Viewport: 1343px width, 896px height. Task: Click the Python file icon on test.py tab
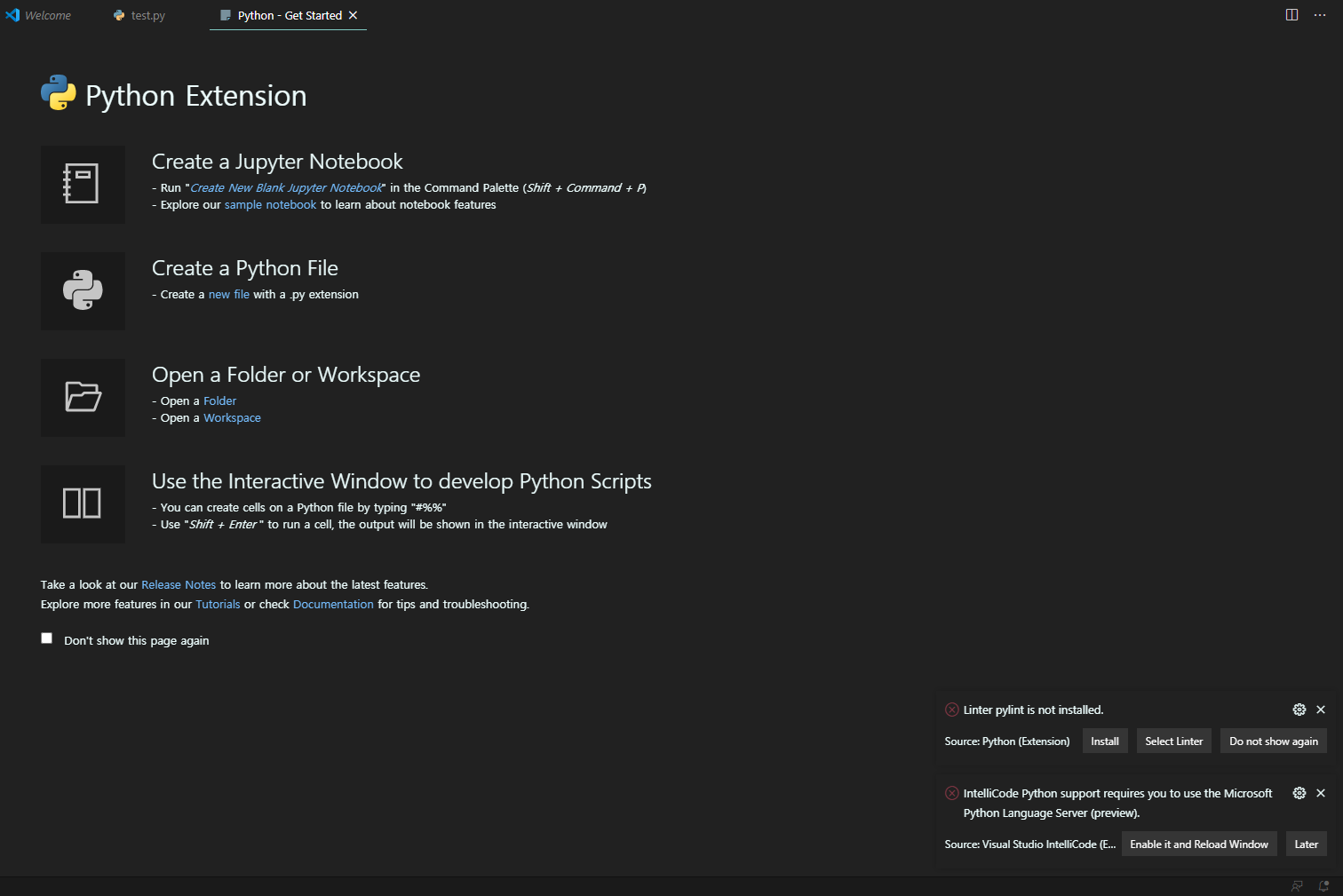pos(119,15)
